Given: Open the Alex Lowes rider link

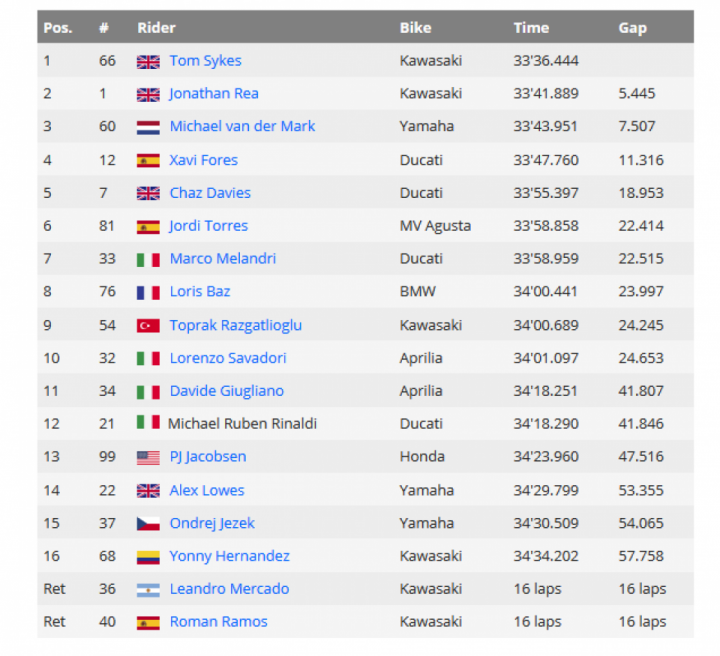Looking at the screenshot, I should click(x=207, y=490).
